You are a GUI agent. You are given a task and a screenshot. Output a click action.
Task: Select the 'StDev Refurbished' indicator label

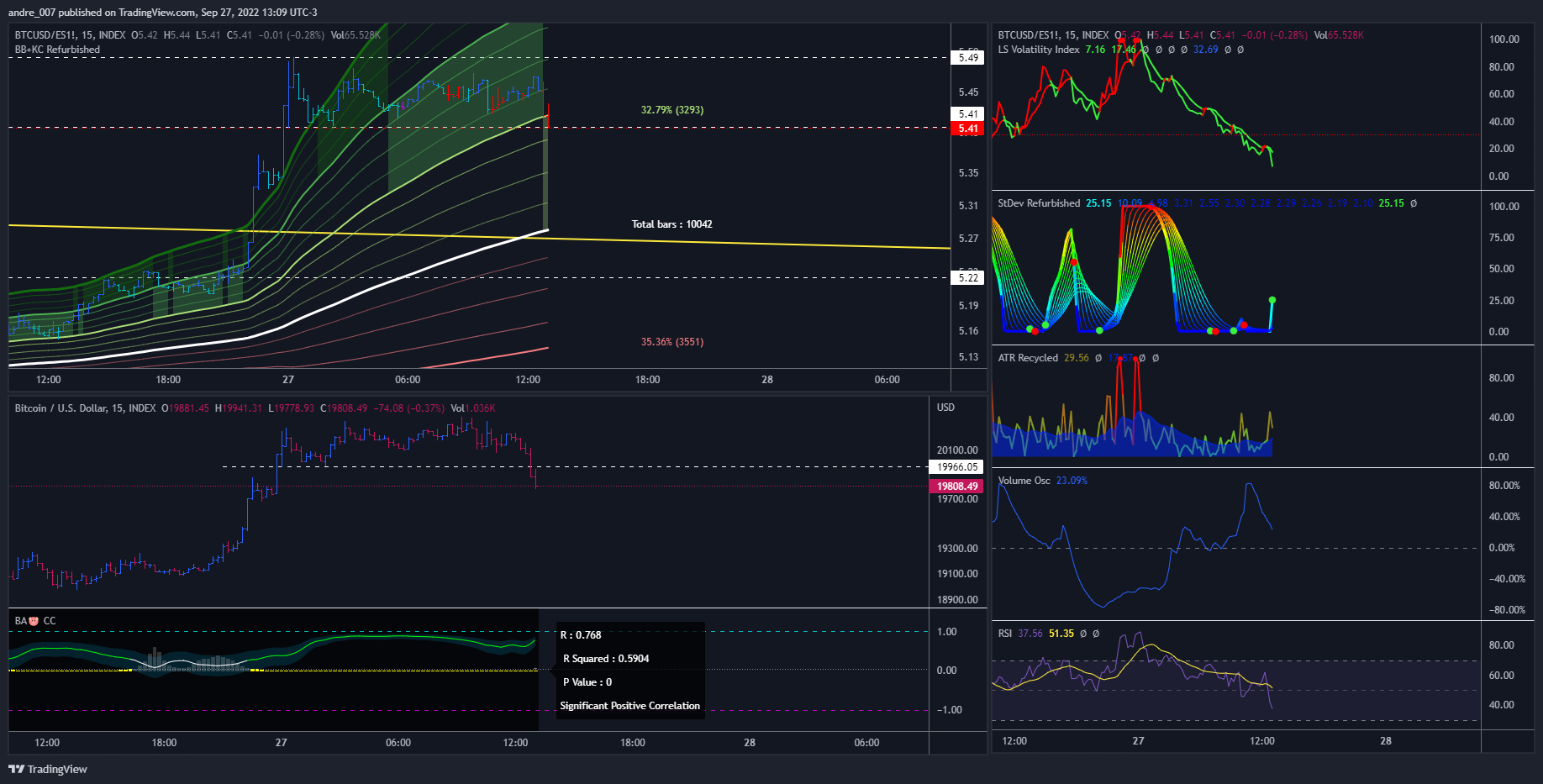(x=1039, y=203)
